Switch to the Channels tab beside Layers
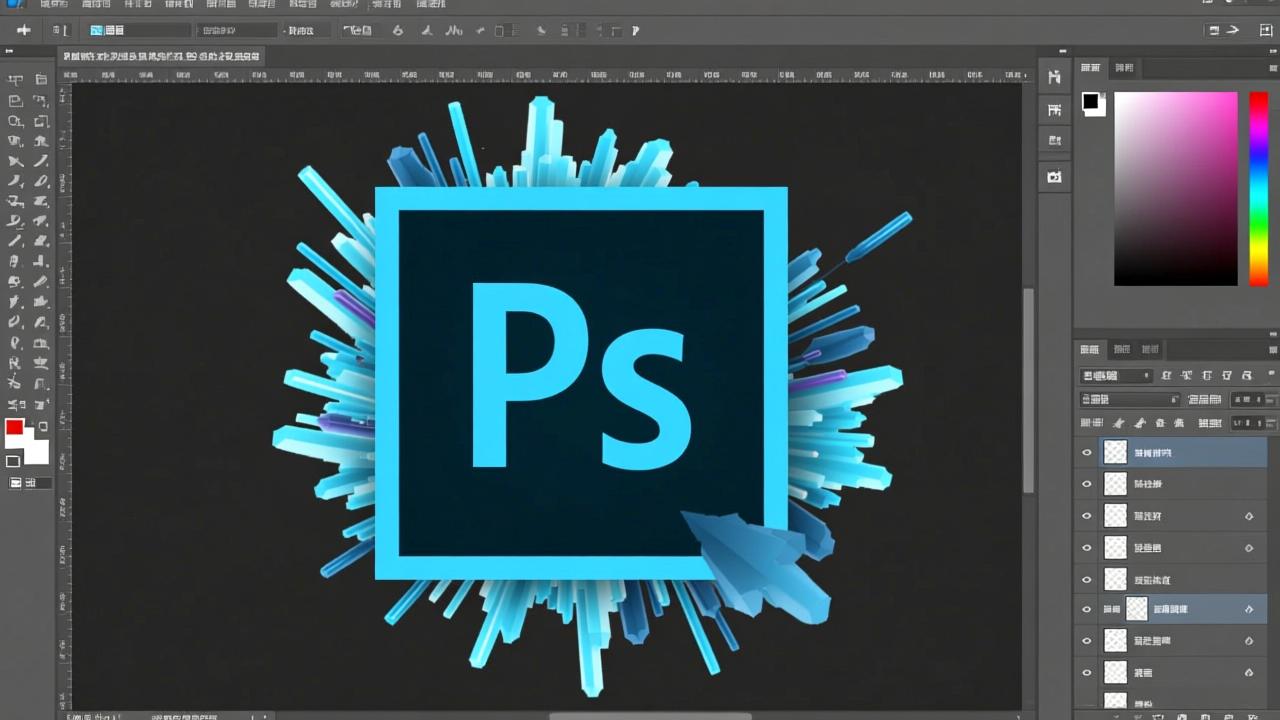Screen dimensions: 1280x720 click(x=1123, y=349)
